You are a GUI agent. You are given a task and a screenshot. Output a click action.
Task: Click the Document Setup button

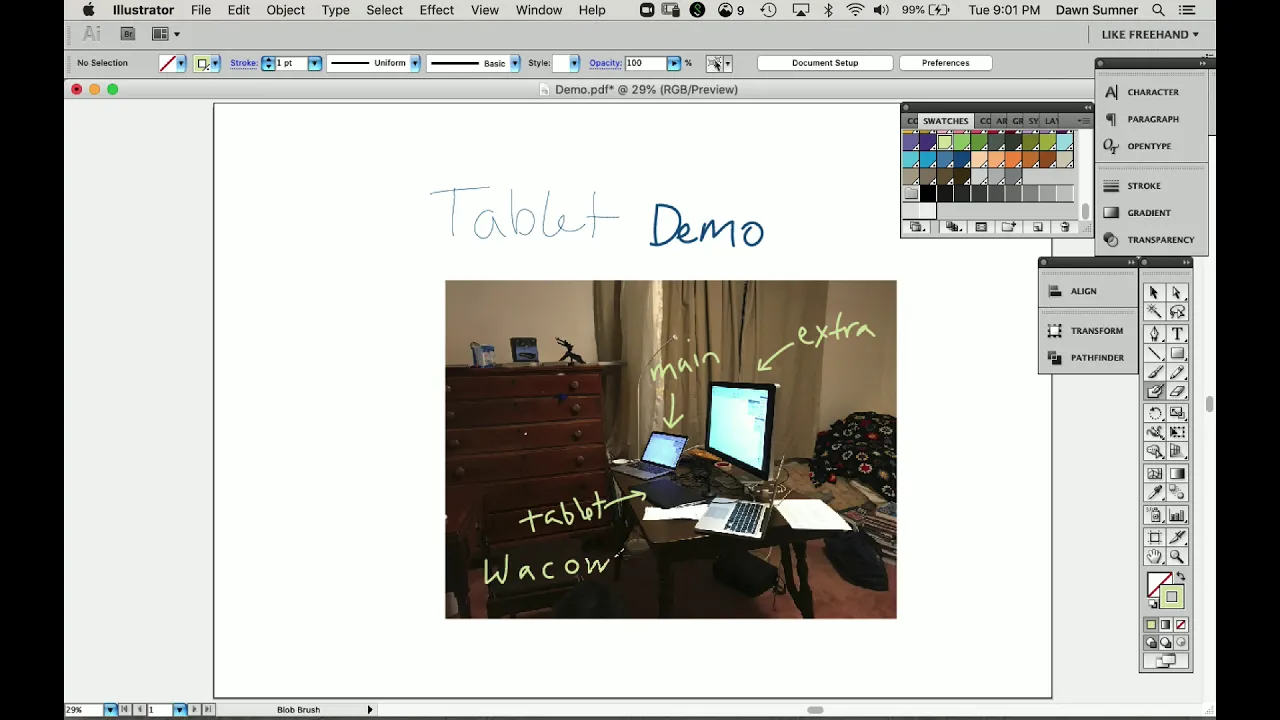825,63
